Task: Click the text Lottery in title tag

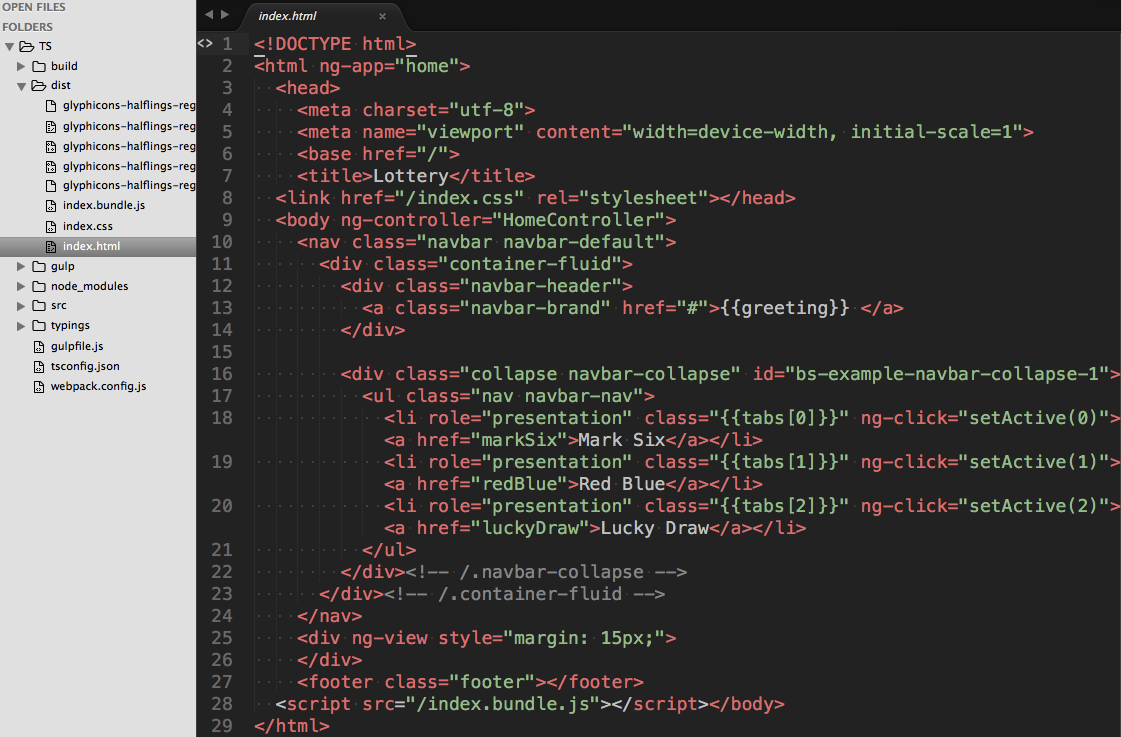Action: click(x=410, y=176)
